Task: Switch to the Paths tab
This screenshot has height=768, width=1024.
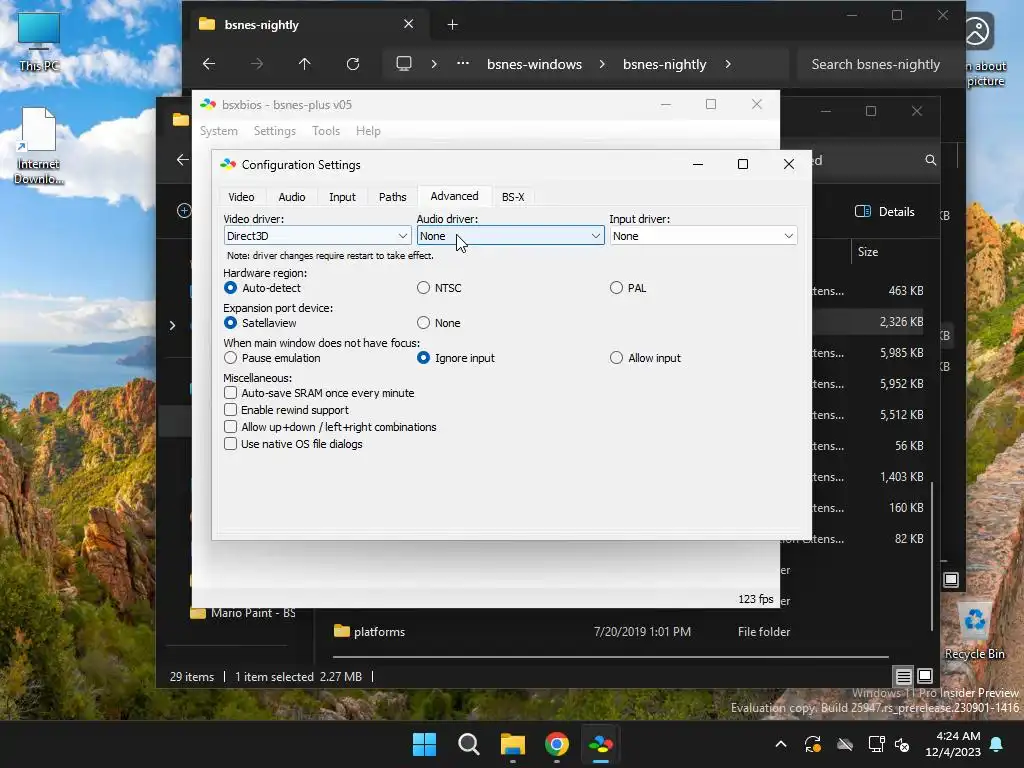Action: (392, 197)
